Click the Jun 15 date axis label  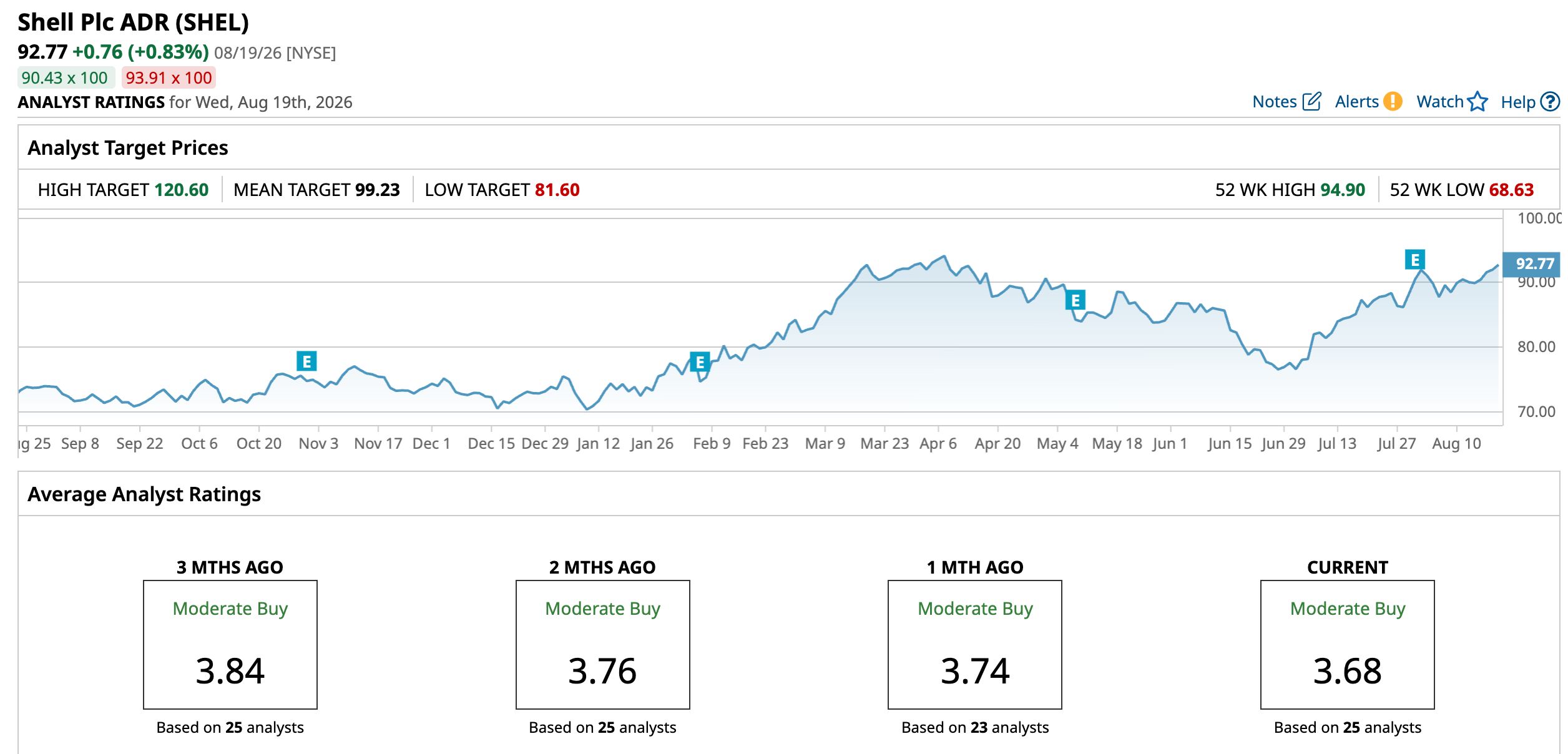(1230, 444)
